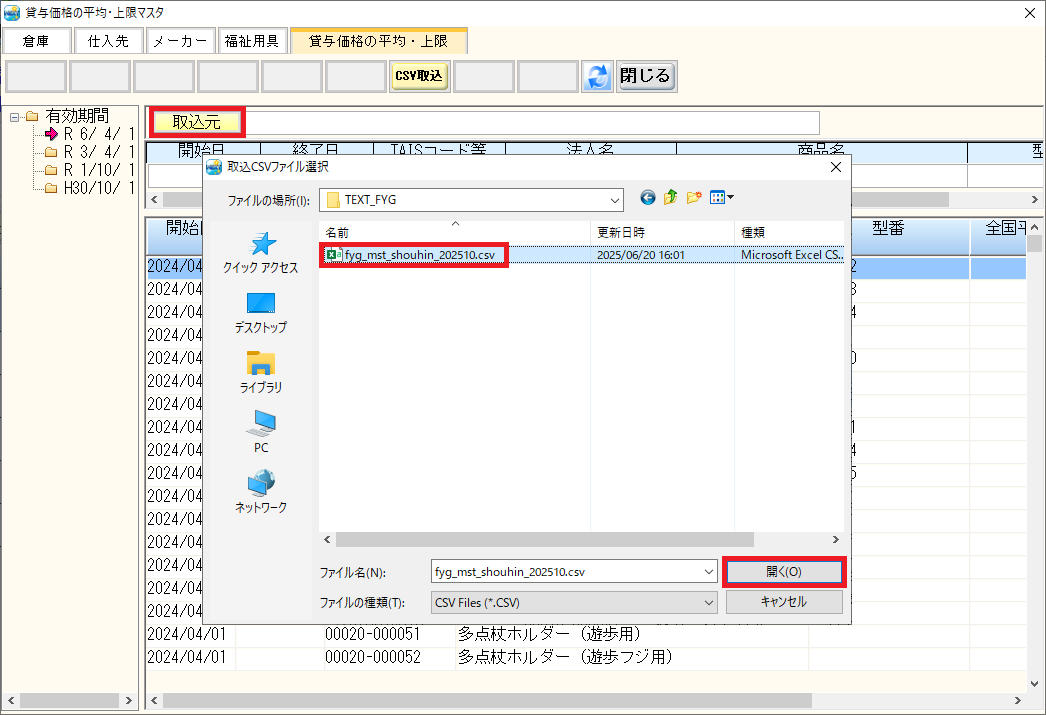The height and width of the screenshot is (715, 1046).
Task: Switch to the 福祉用具 tab
Action: coord(252,41)
